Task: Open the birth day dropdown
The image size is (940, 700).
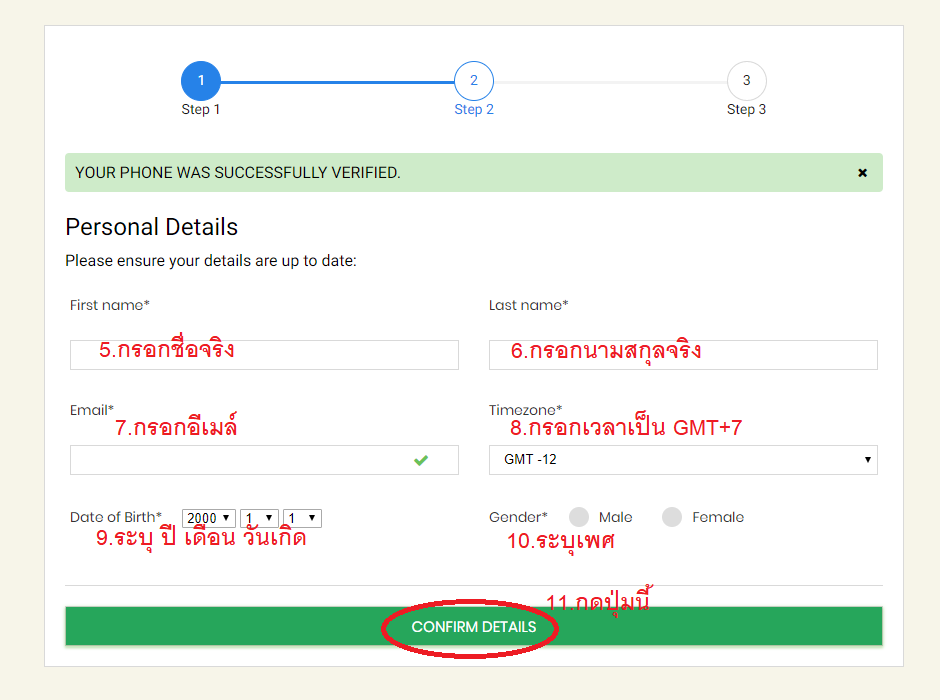Action: coord(302,518)
